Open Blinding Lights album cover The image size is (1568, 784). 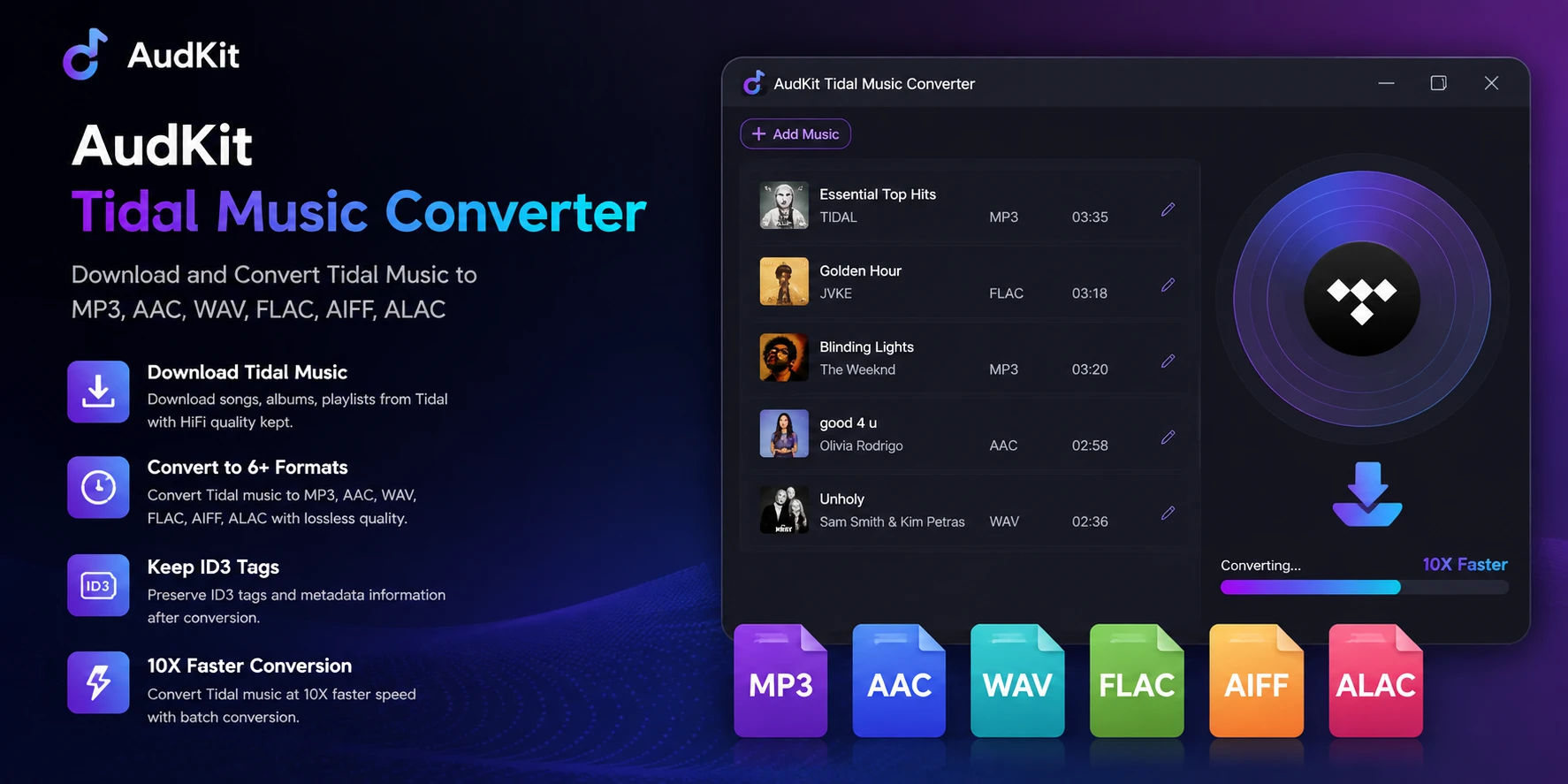[784, 357]
